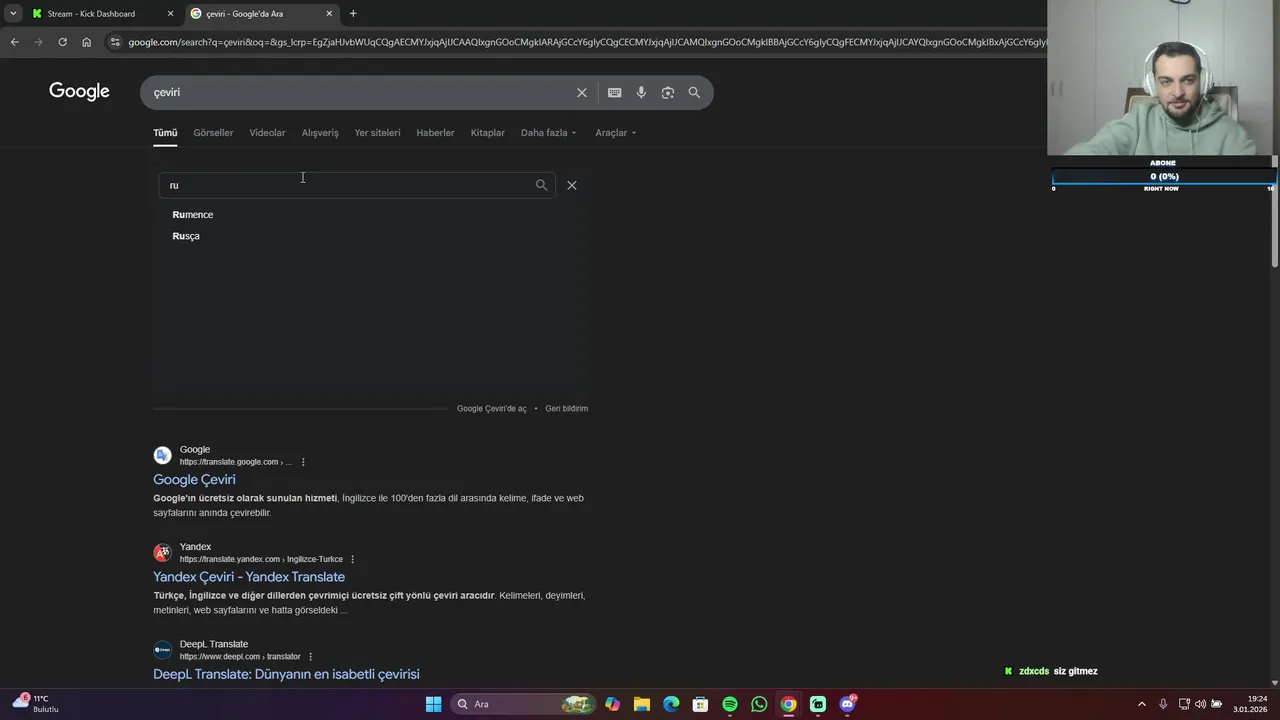Expand the Araçlar dropdown
This screenshot has height=720, width=1280.
(x=616, y=133)
